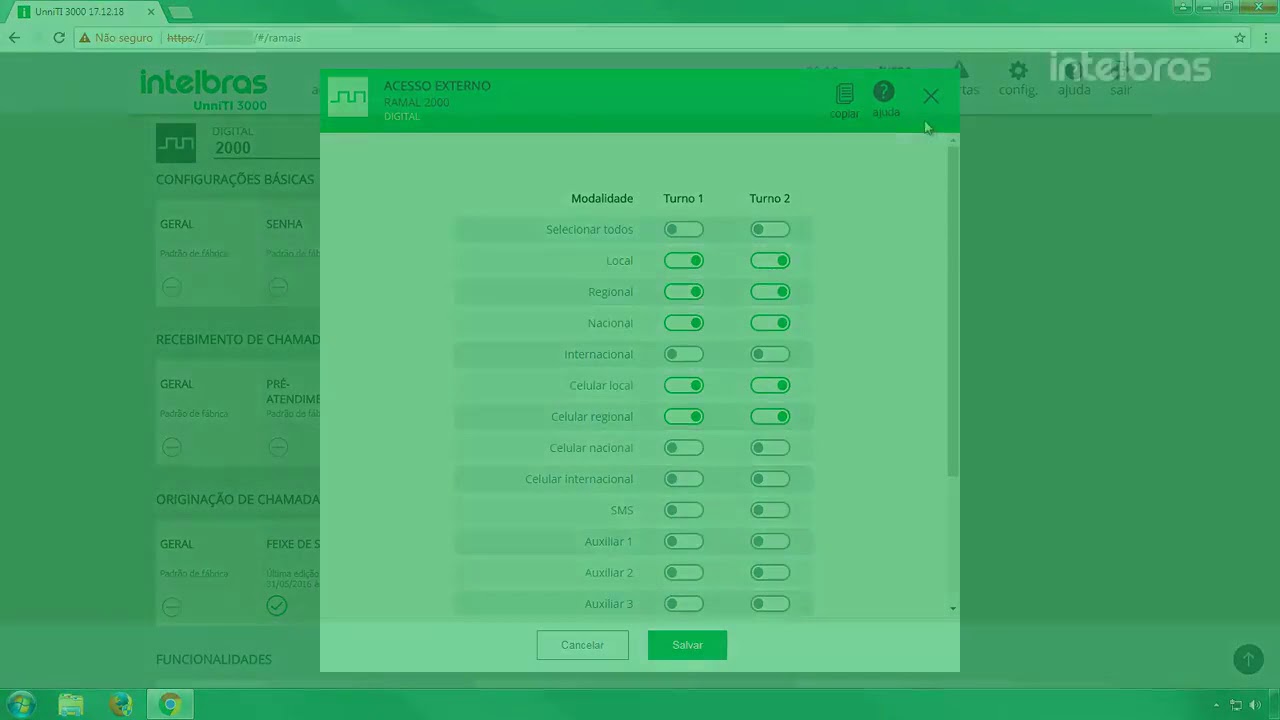Enable Auxiliar 3 in Turno 2

click(770, 604)
